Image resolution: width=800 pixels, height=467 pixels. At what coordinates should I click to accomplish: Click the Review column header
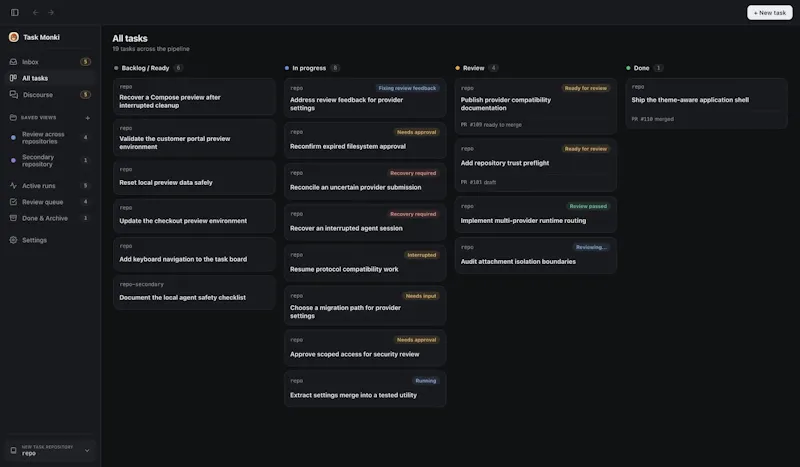coord(473,68)
